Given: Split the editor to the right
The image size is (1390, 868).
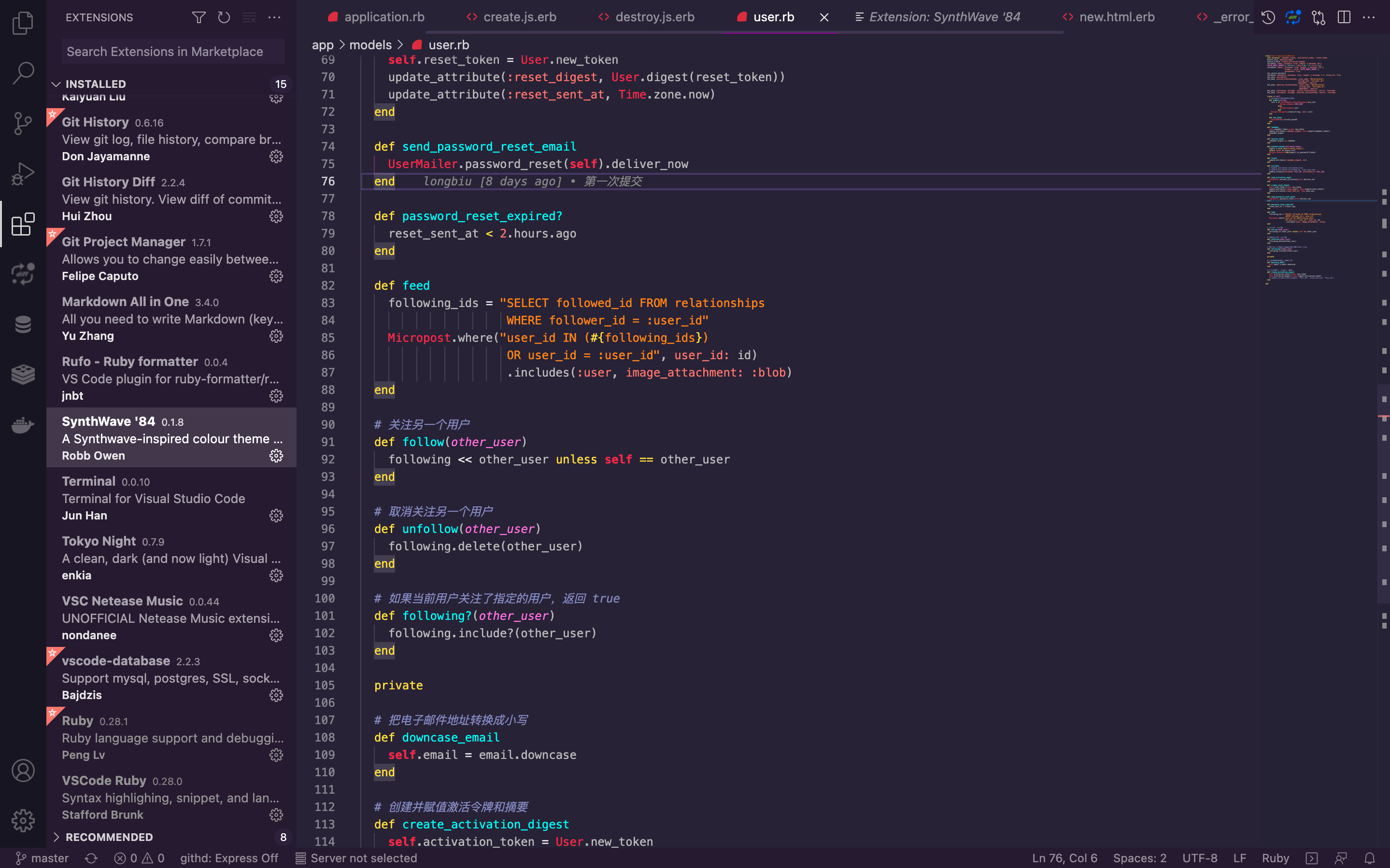Looking at the screenshot, I should [x=1344, y=18].
